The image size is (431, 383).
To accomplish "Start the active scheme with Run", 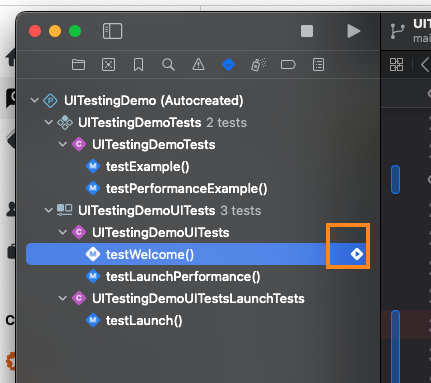I will pyautogui.click(x=353, y=31).
